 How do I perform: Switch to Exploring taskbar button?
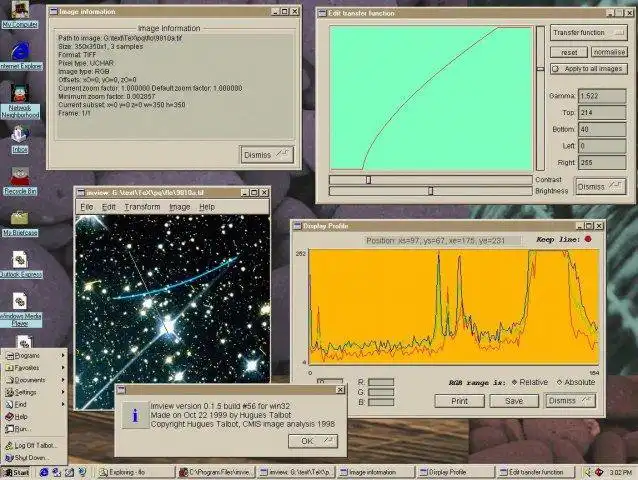(x=136, y=472)
